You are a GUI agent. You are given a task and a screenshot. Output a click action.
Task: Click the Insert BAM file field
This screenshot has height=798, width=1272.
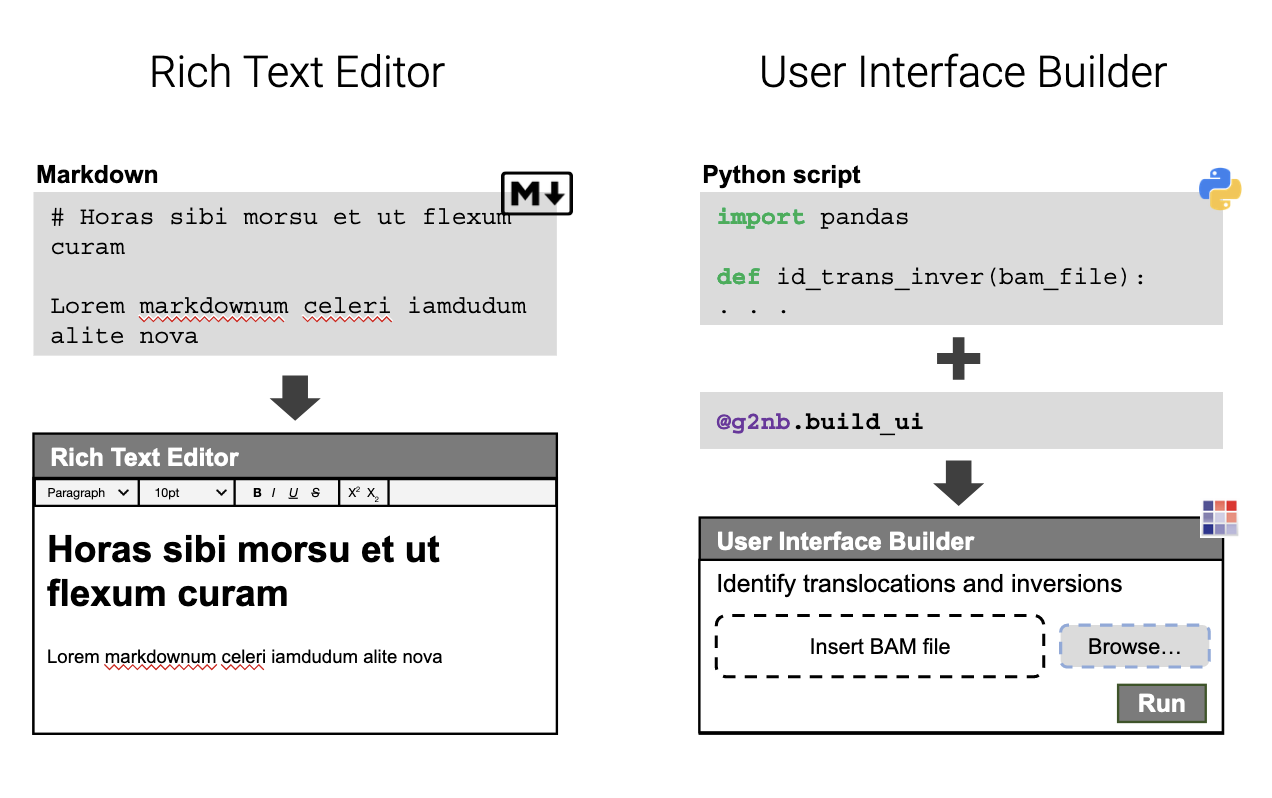(x=880, y=647)
